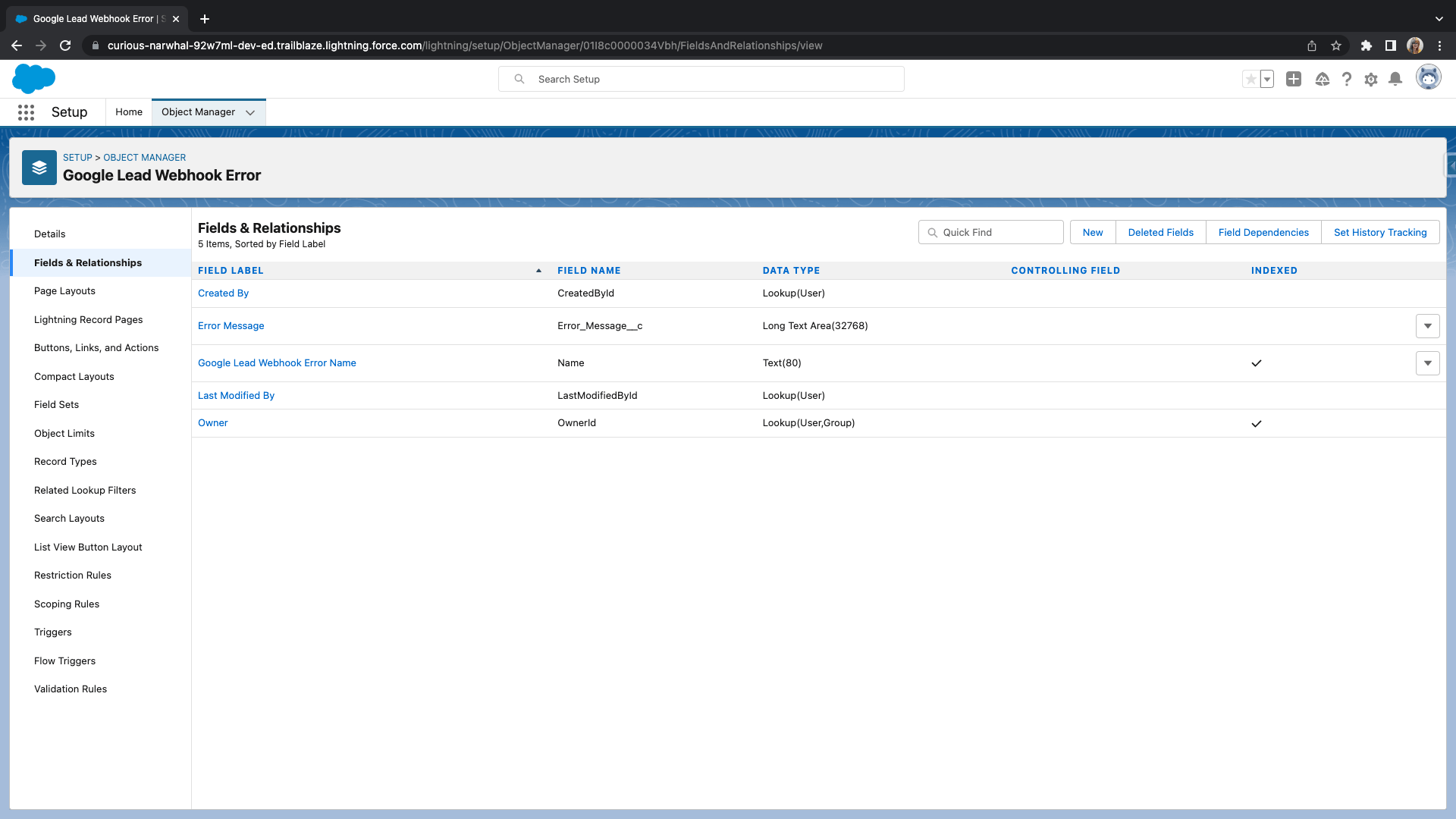The image size is (1456, 819).
Task: Click the Owner indexed checkmark indicator
Action: pos(1257,423)
